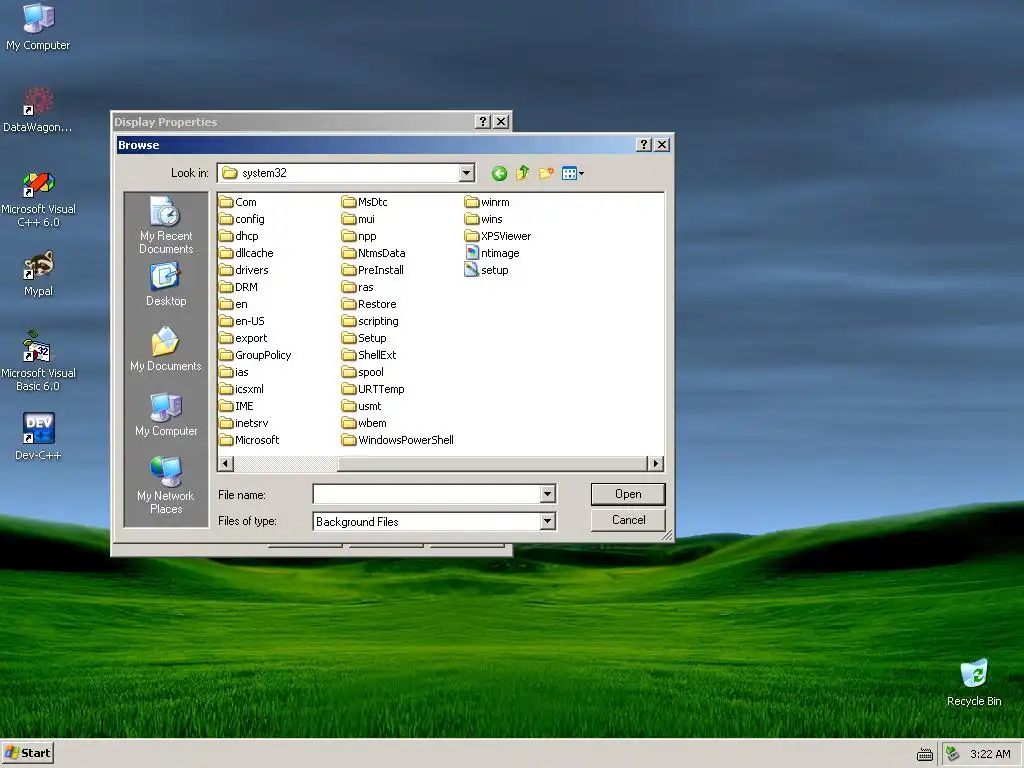Select the dllcache folder
This screenshot has height=768, width=1024.
(246, 253)
